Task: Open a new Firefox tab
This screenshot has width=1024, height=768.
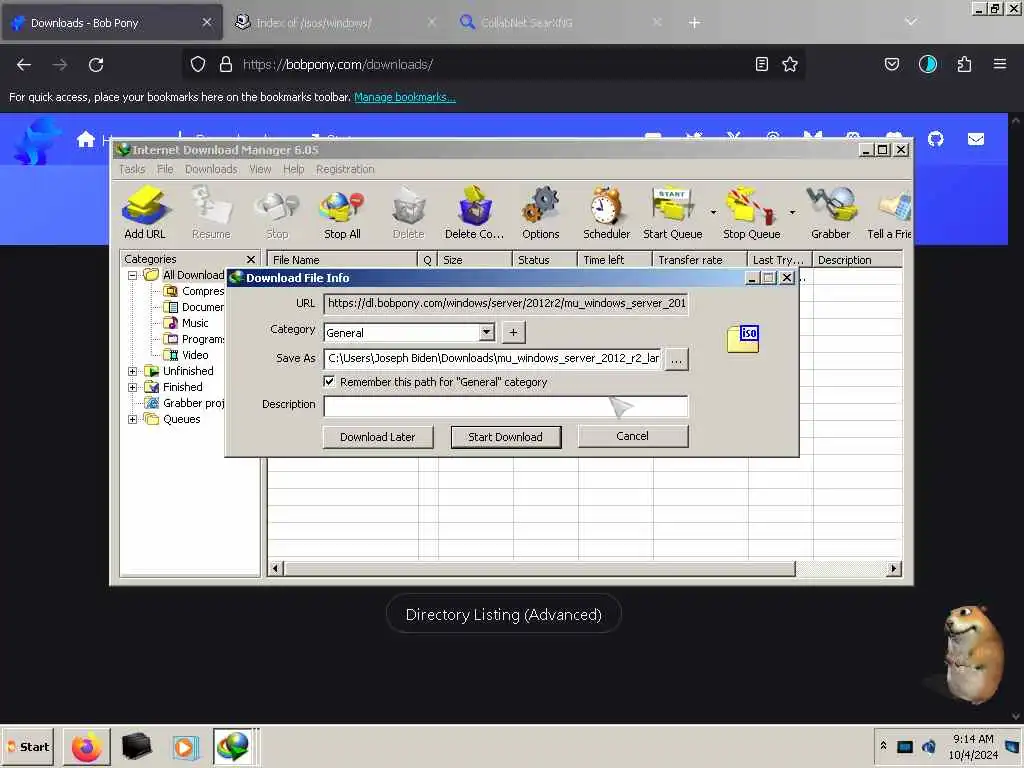Action: [694, 23]
